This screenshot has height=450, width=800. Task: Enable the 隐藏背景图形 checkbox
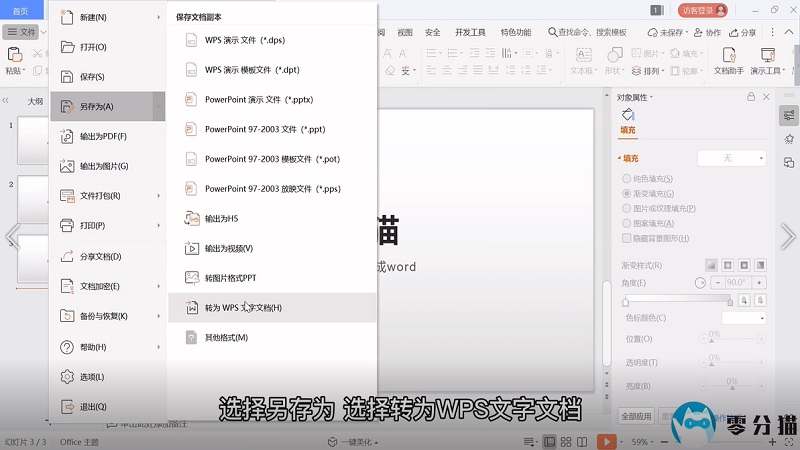click(627, 238)
